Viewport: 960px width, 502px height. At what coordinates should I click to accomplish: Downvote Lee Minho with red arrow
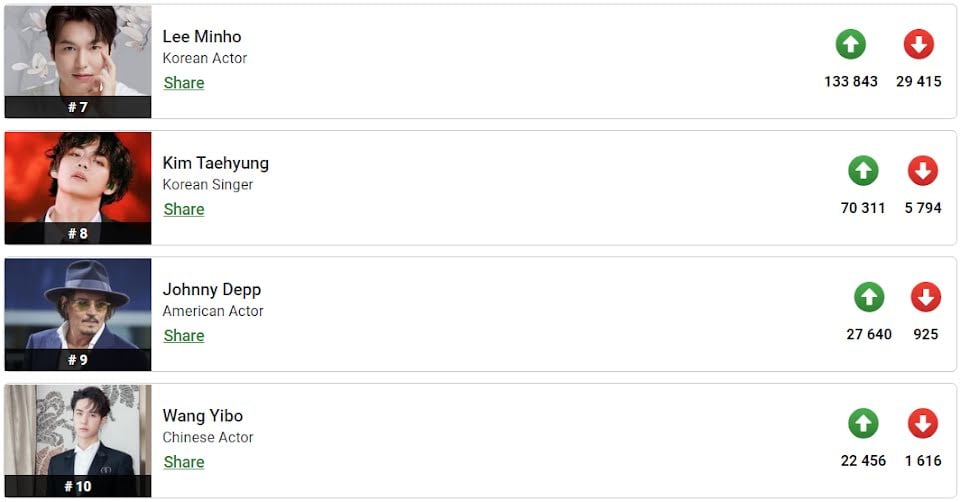(x=918, y=44)
